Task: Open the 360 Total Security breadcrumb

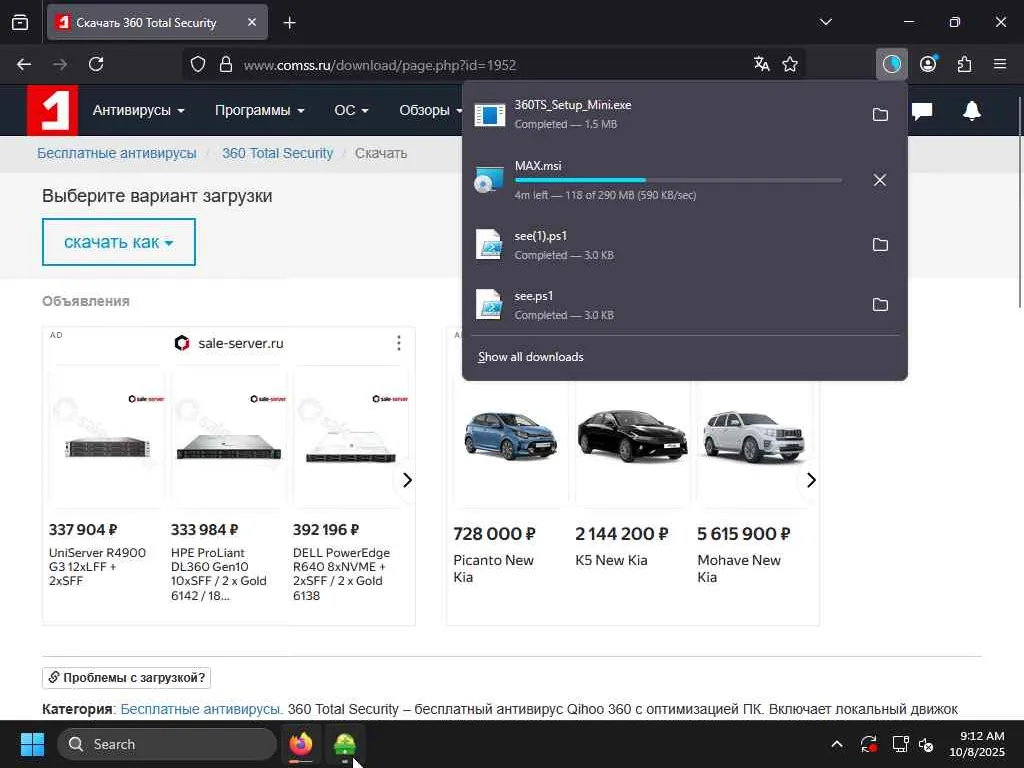Action: click(278, 153)
